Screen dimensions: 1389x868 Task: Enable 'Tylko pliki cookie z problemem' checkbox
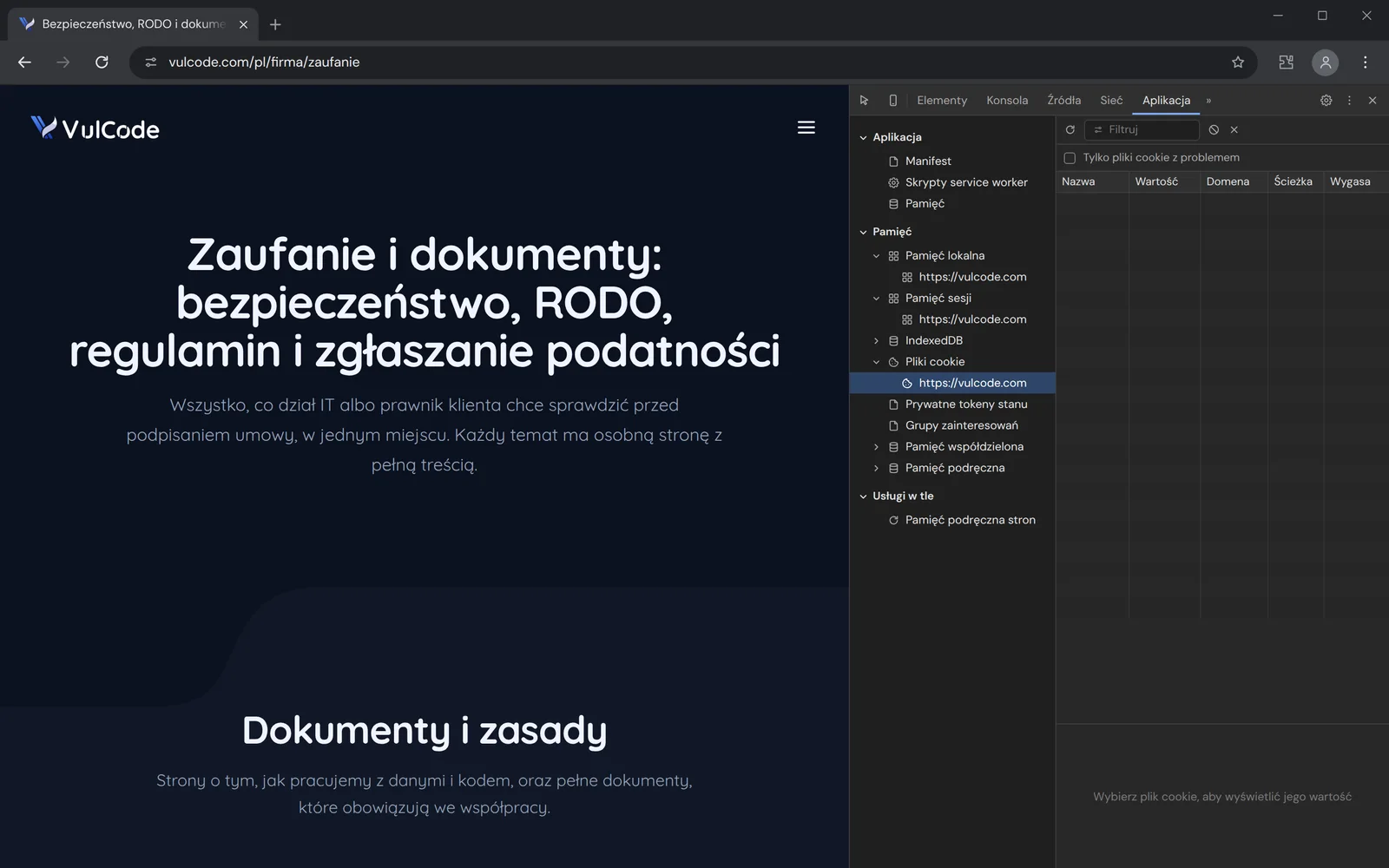1070,158
